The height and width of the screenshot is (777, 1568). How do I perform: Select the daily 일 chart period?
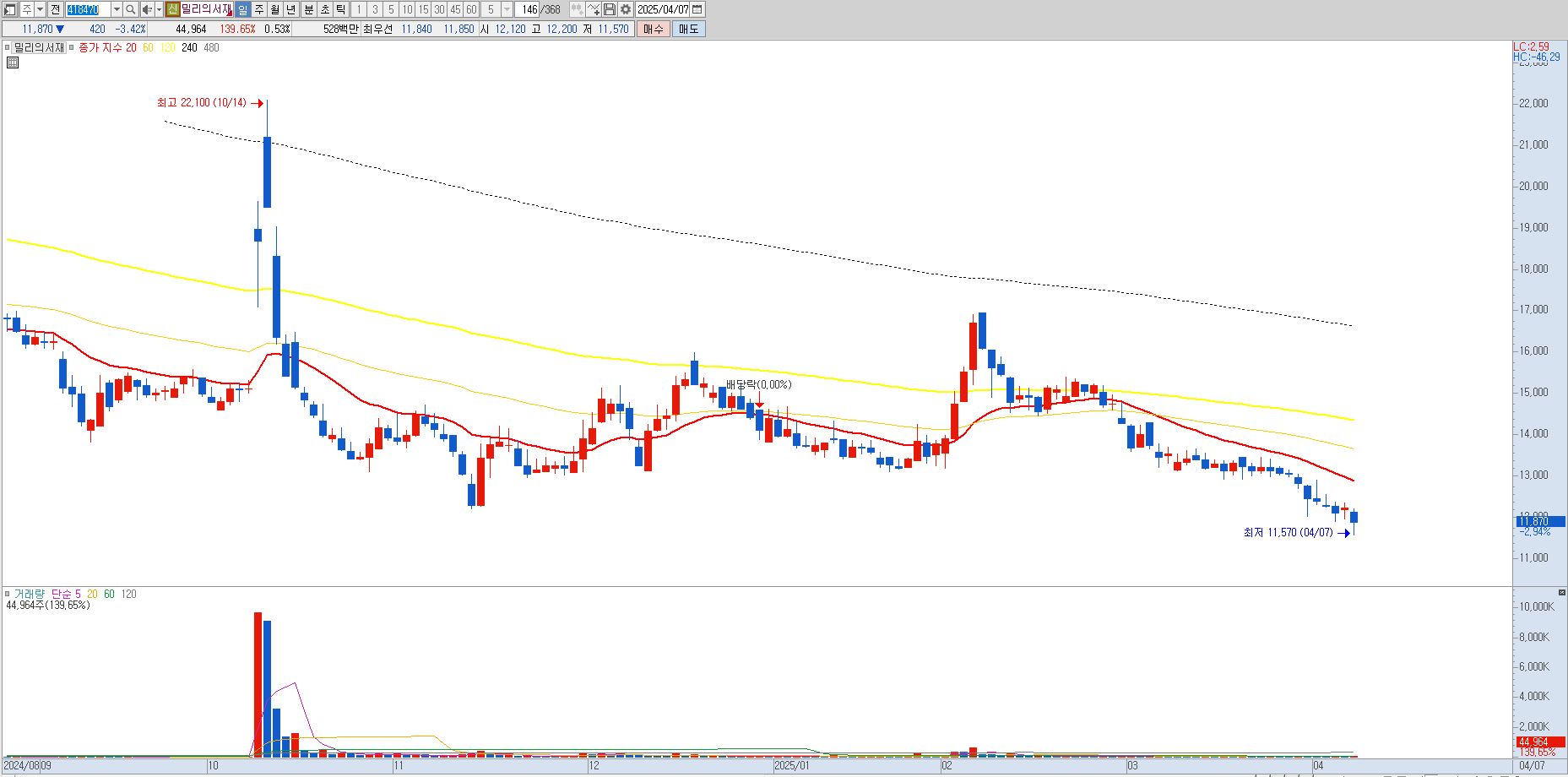[x=242, y=9]
